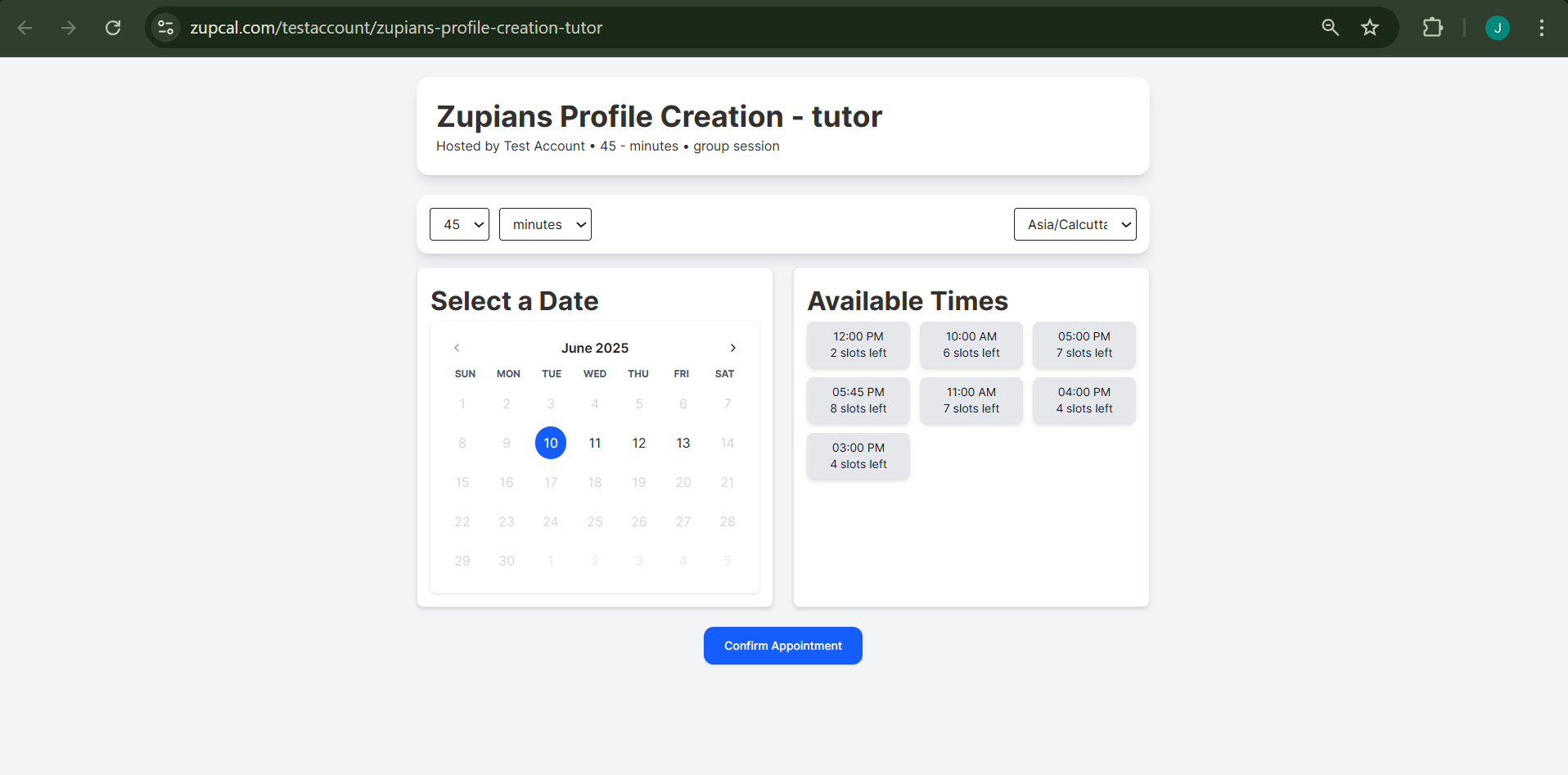Viewport: 1568px width, 775px height.
Task: Open the search magnifier in address bar
Action: tap(1330, 27)
